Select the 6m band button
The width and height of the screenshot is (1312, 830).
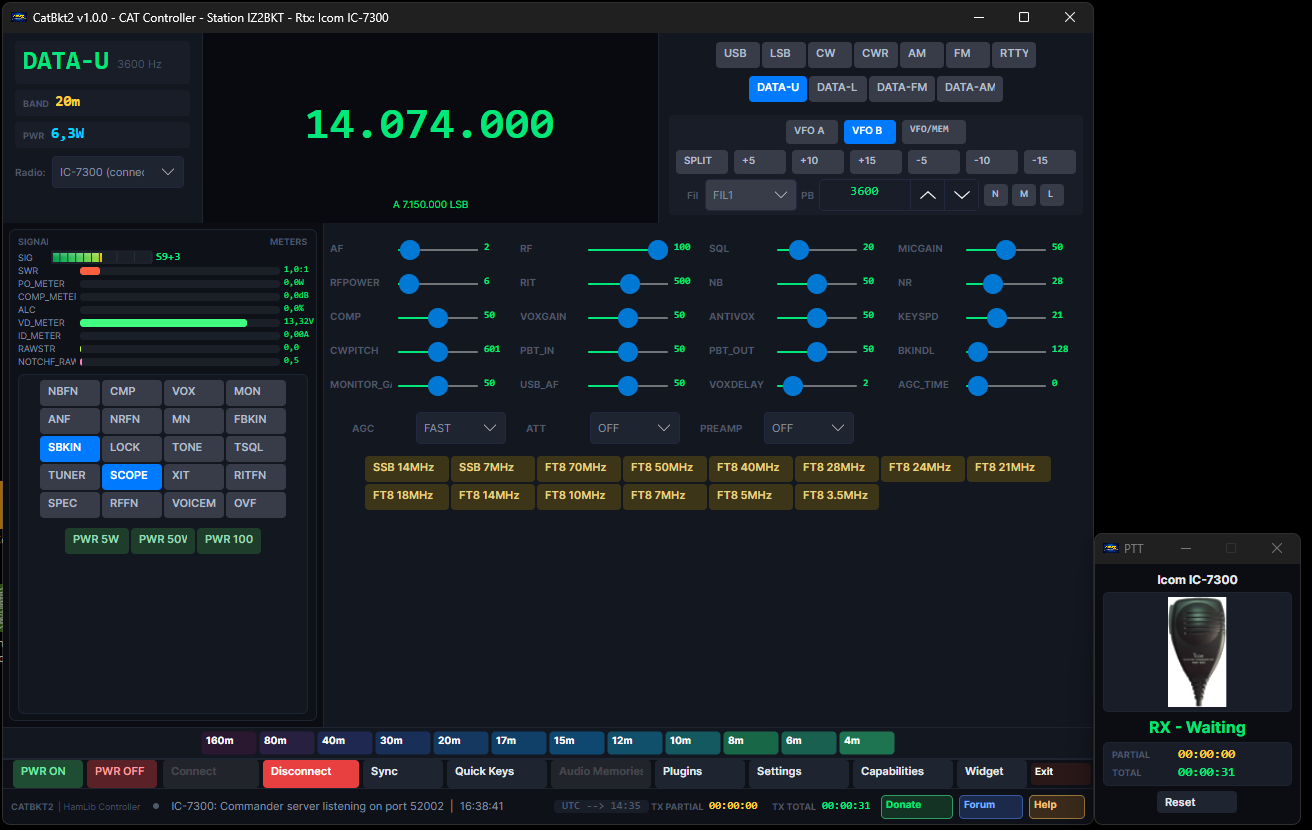pos(809,743)
